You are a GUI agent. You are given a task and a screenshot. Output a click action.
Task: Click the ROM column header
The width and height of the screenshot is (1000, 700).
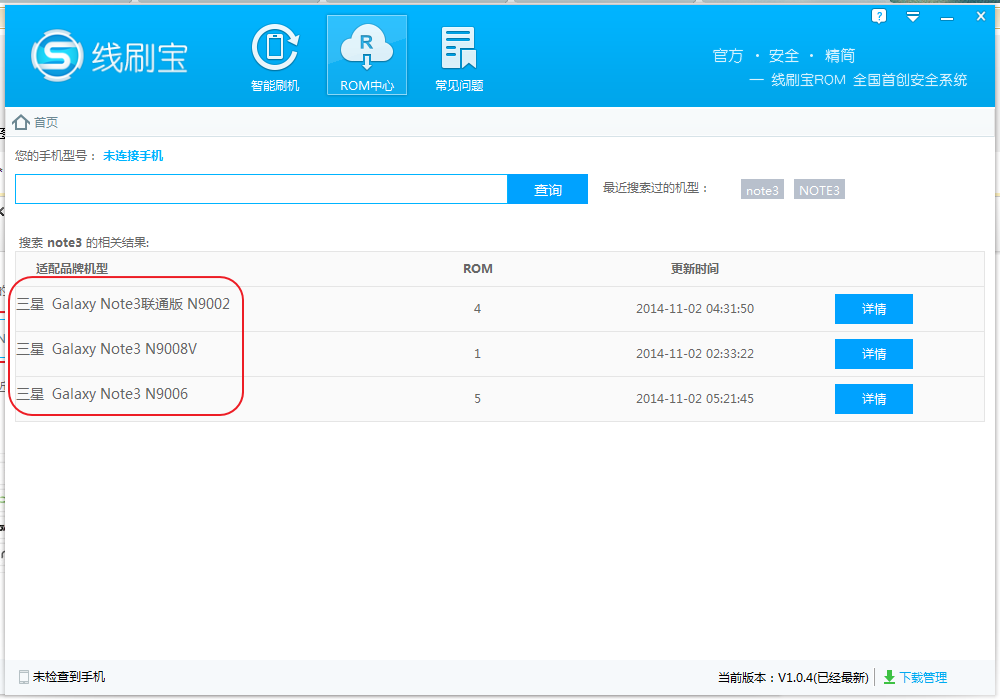click(478, 268)
